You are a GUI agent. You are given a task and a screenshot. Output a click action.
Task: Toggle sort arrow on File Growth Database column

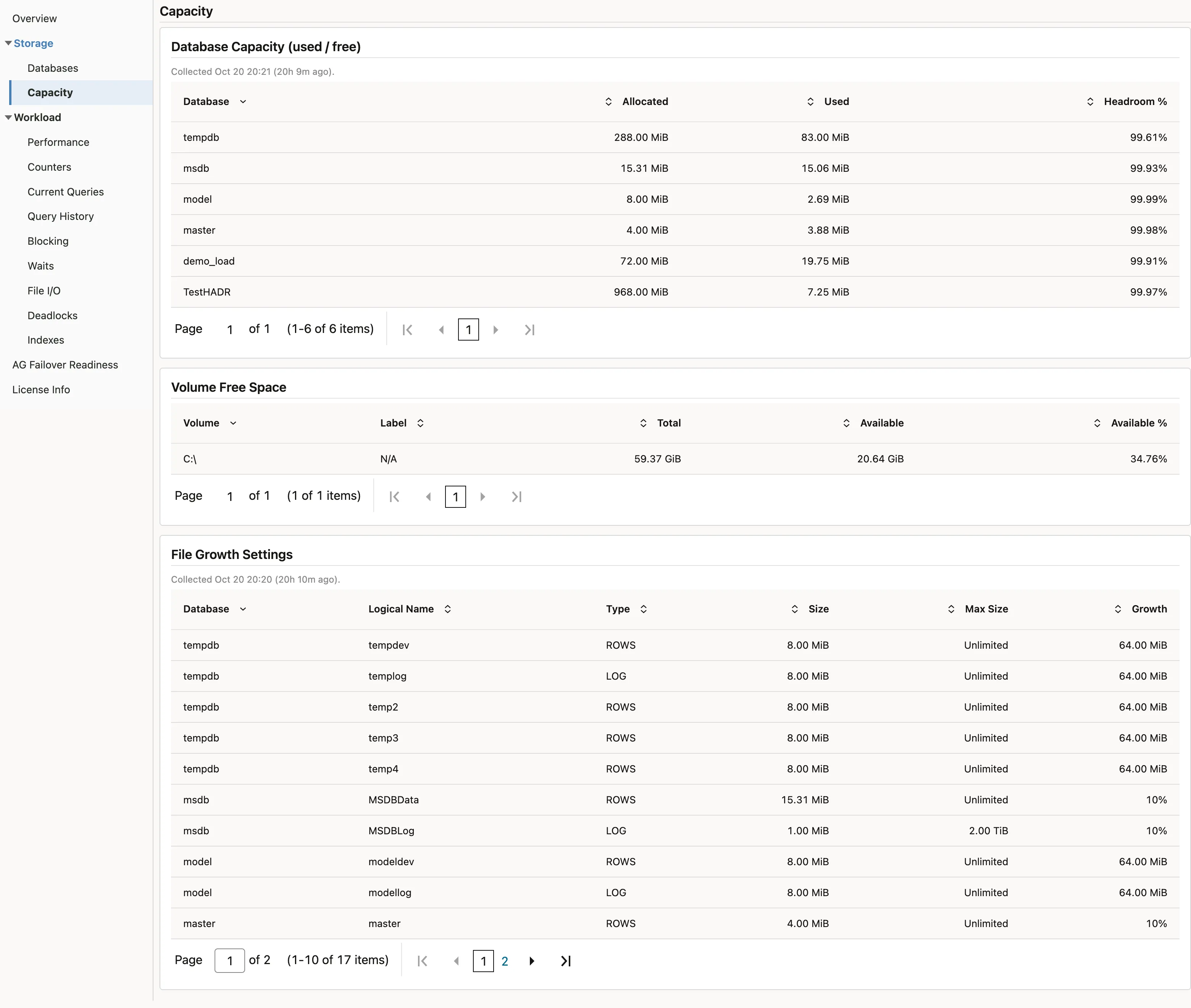click(243, 609)
